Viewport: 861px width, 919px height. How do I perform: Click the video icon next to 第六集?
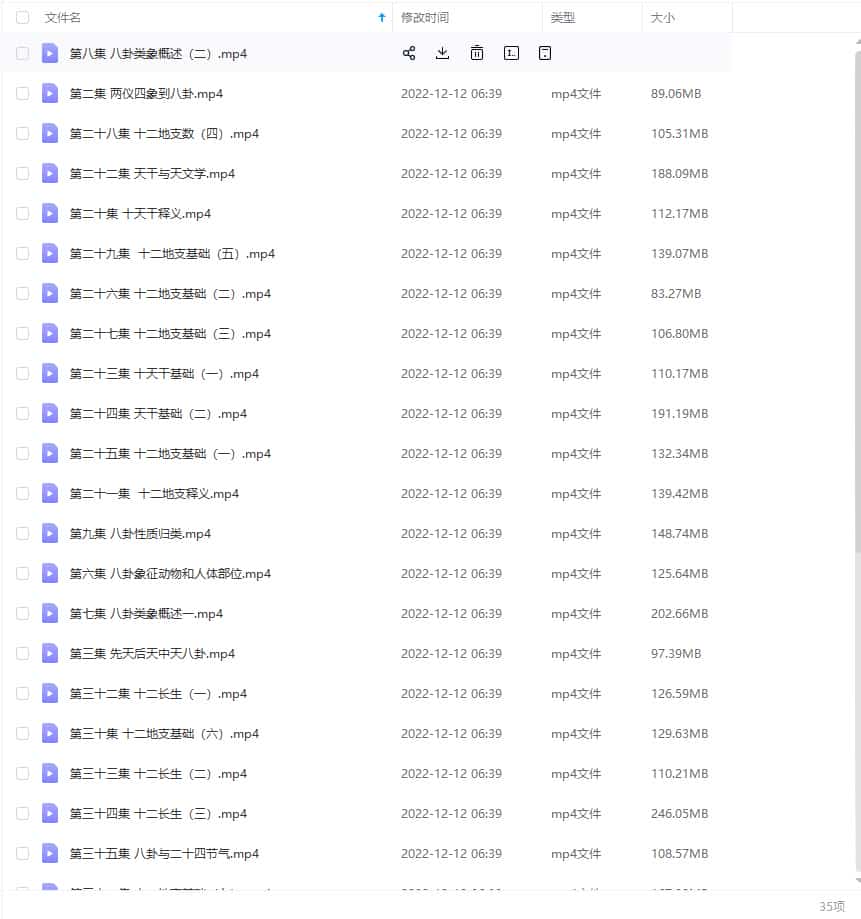tap(50, 573)
